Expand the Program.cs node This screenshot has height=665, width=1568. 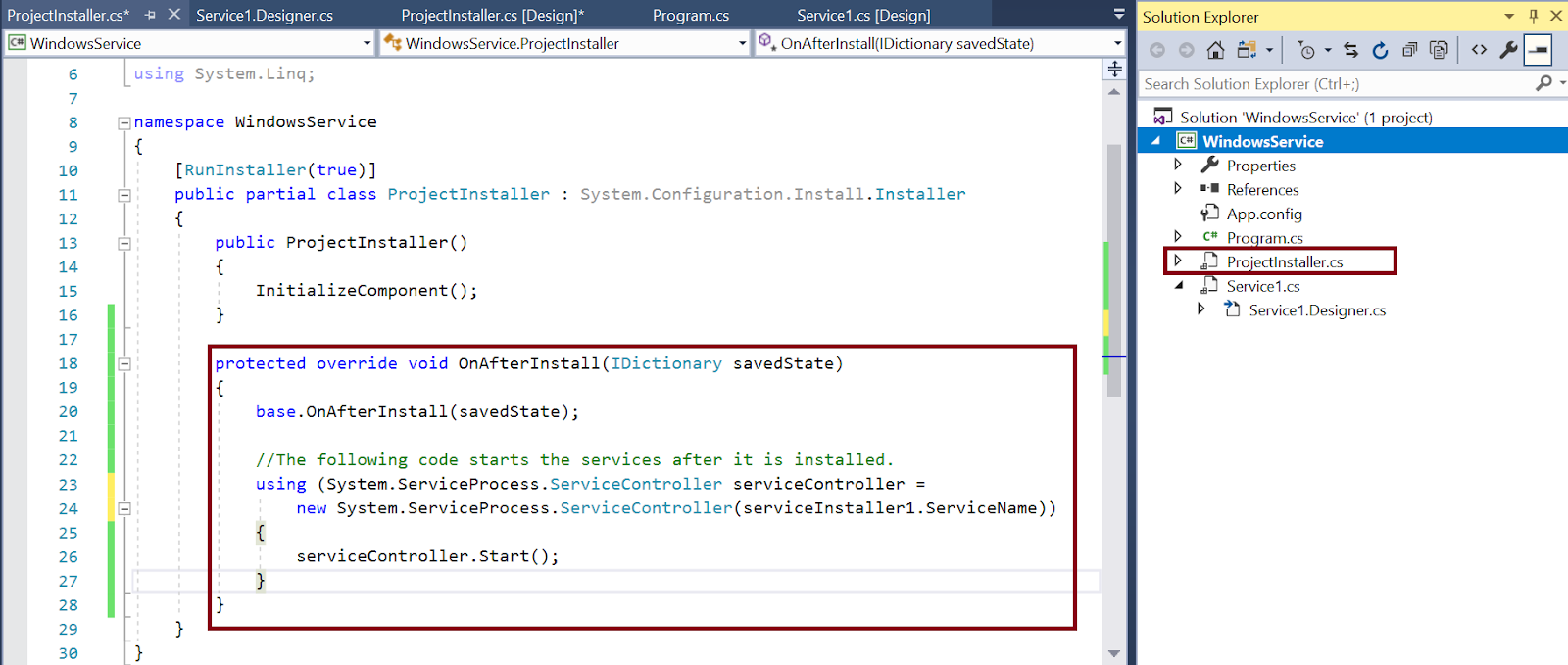[x=1178, y=236]
